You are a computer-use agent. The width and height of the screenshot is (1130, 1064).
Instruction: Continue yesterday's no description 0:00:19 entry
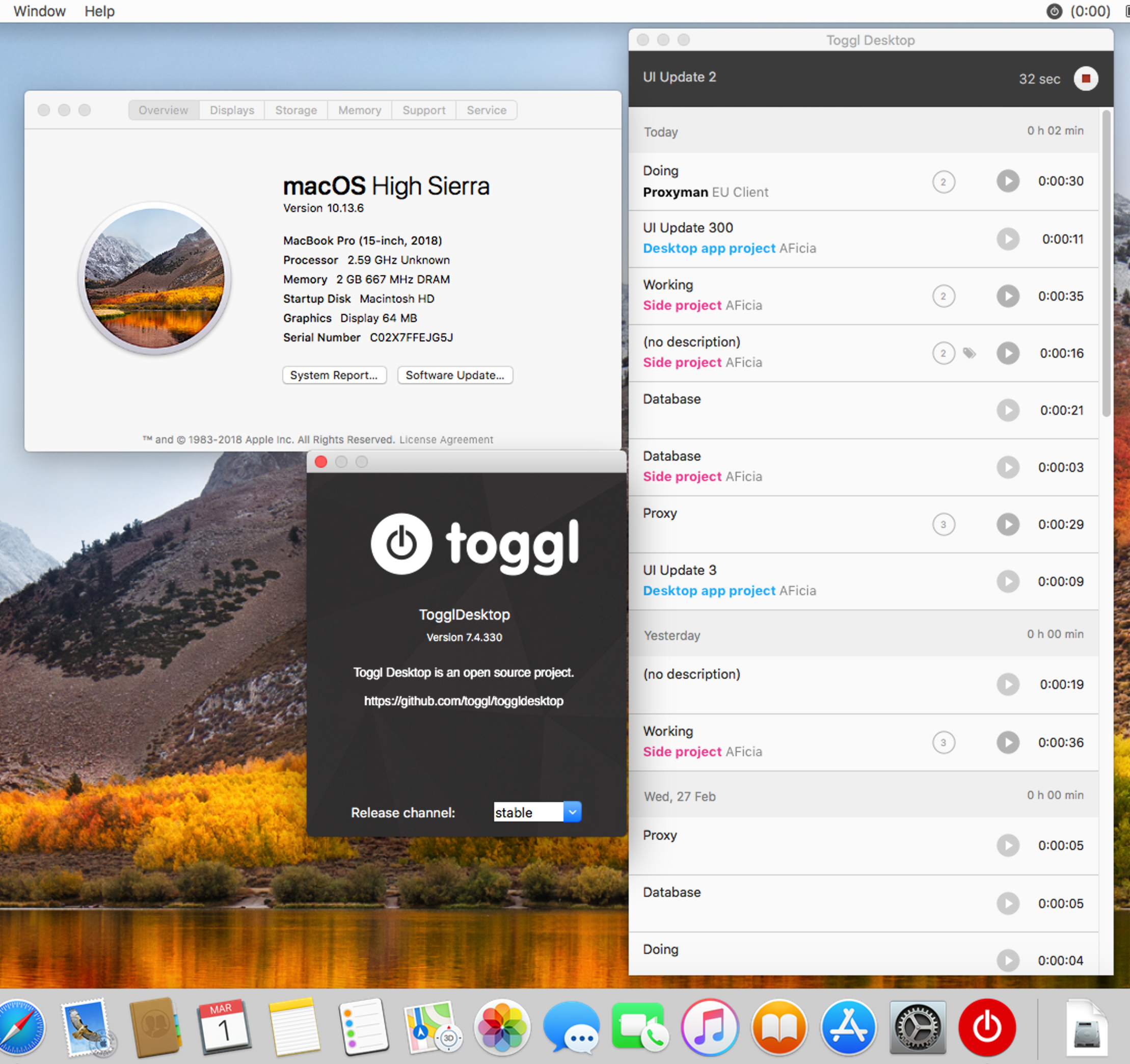coord(1007,684)
